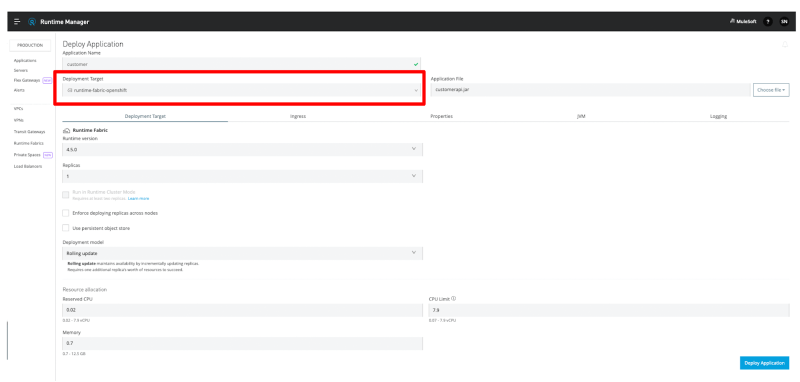Switch to the JVM tab
This screenshot has width=800, height=382.
tap(581, 116)
